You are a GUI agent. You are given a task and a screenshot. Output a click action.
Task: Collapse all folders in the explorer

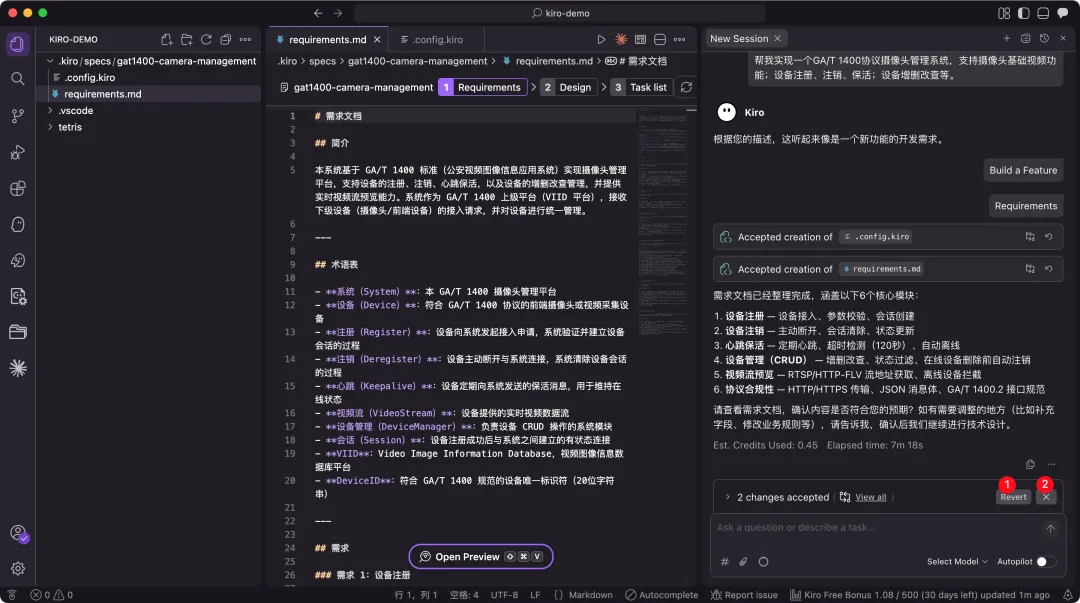coord(225,39)
